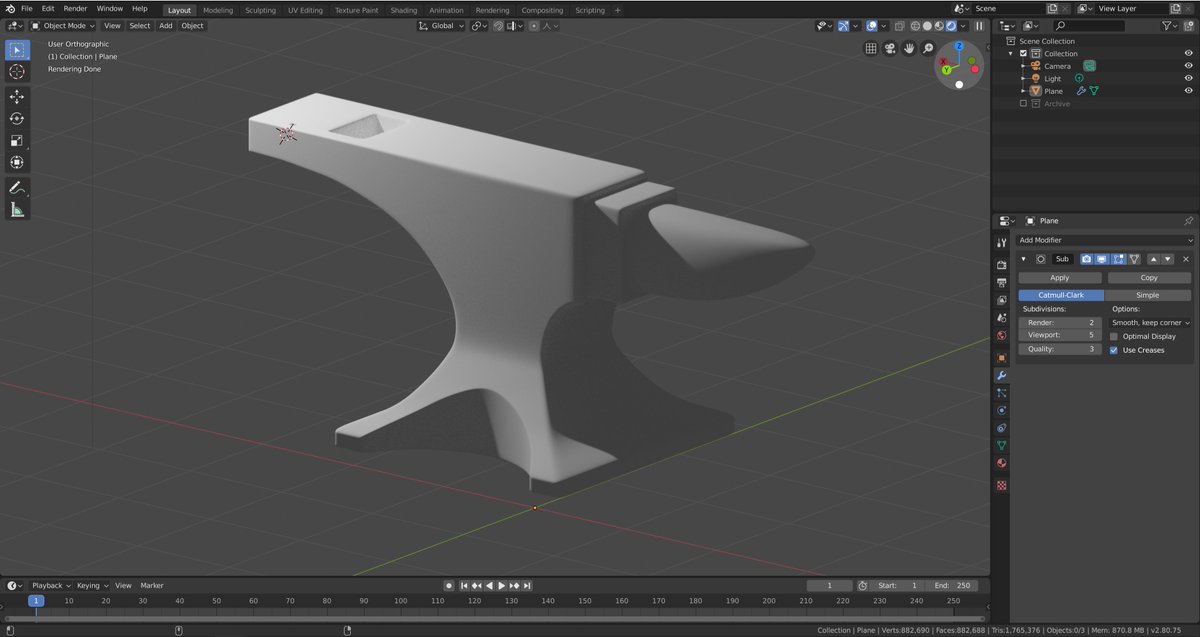Hide the Light object in the outliner
This screenshot has height=637, width=1200.
(x=1189, y=78)
